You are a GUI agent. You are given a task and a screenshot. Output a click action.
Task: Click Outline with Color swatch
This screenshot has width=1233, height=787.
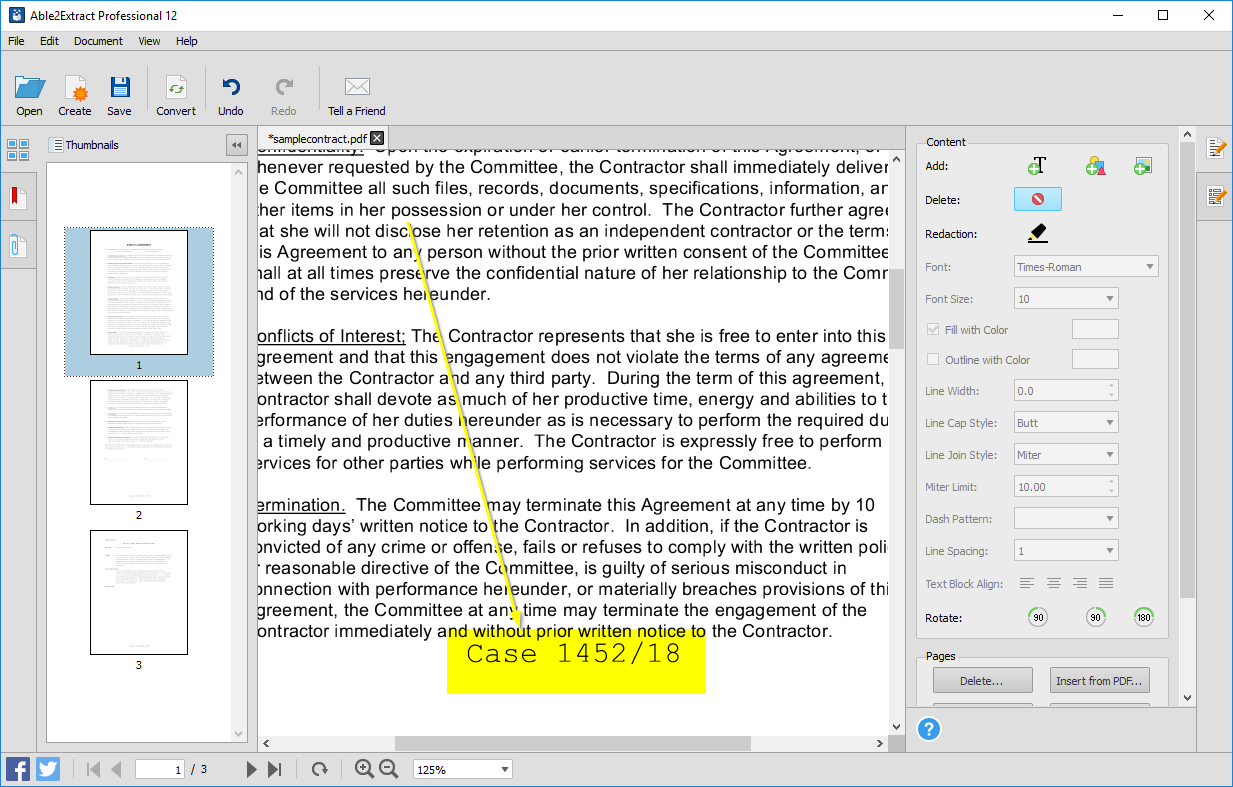tap(1095, 359)
